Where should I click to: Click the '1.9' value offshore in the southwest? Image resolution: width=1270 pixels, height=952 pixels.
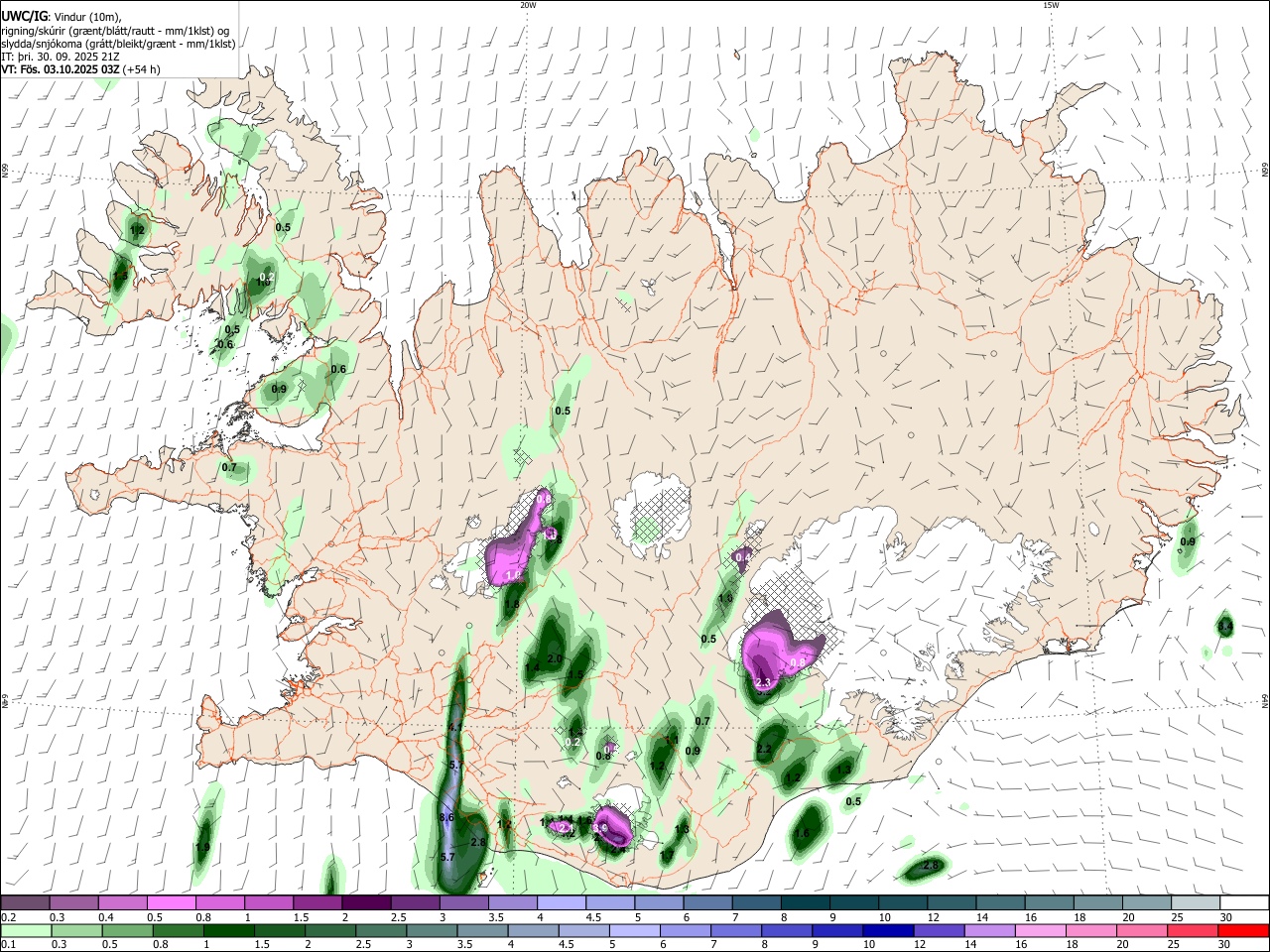(x=202, y=847)
